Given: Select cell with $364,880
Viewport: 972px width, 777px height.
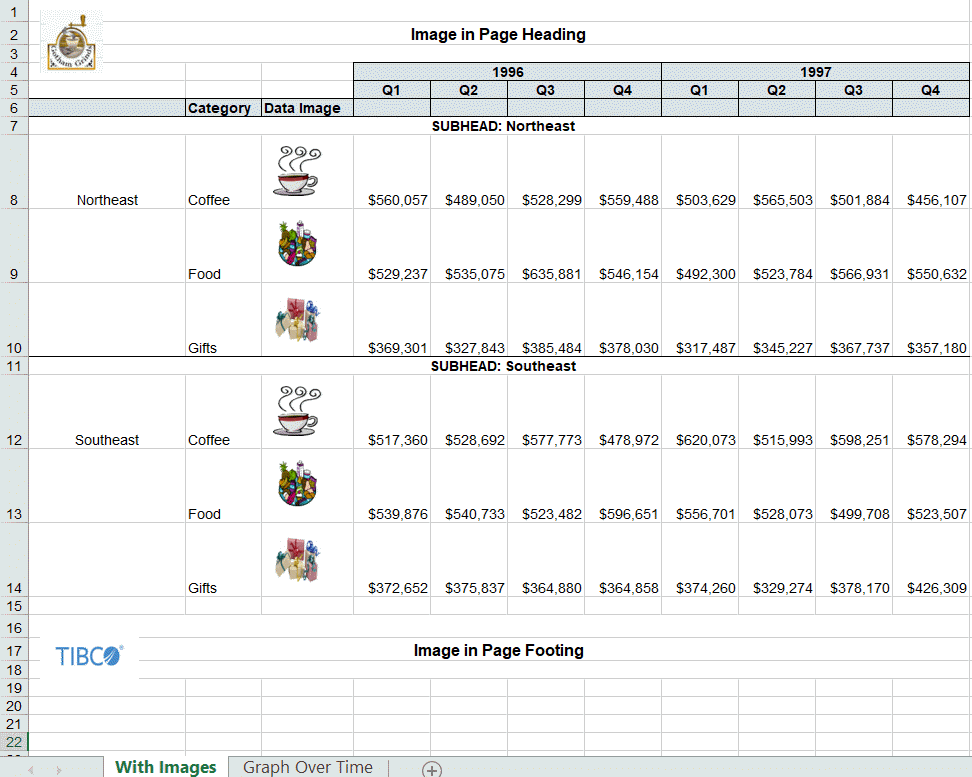Looking at the screenshot, I should [x=546, y=559].
